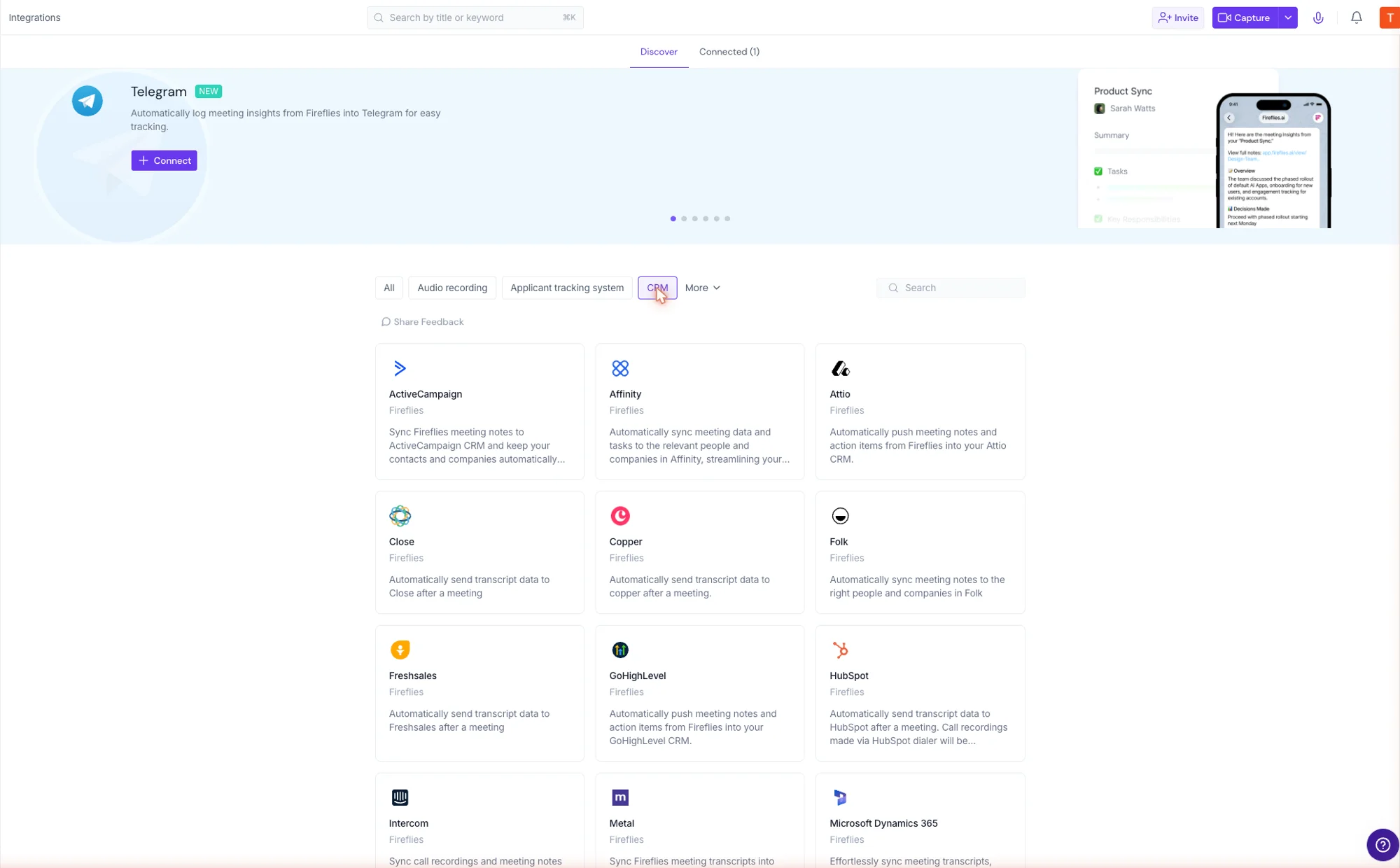Select the CRM category filter
This screenshot has height=868, width=1400.
[657, 288]
